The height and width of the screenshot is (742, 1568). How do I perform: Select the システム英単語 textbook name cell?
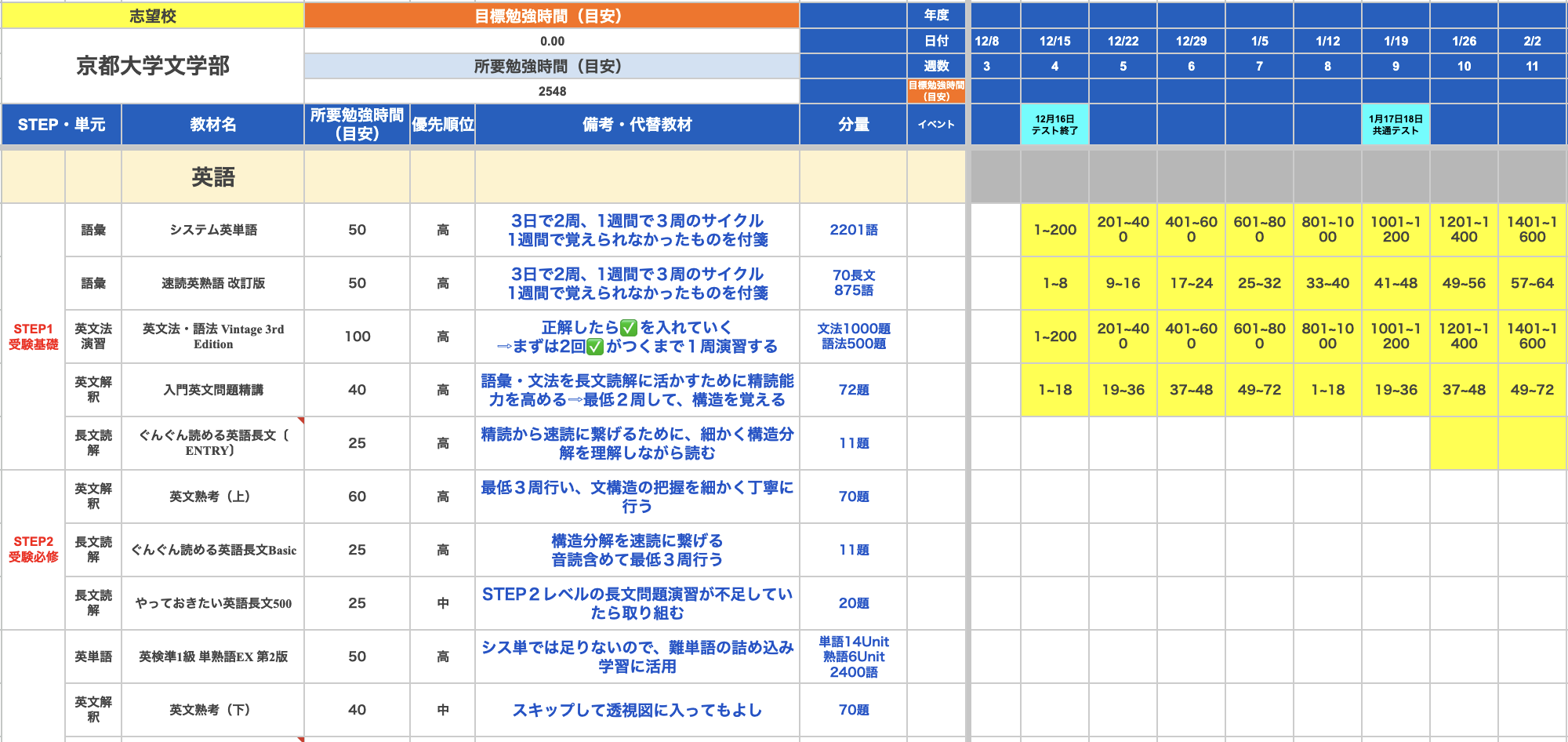pyautogui.click(x=212, y=229)
